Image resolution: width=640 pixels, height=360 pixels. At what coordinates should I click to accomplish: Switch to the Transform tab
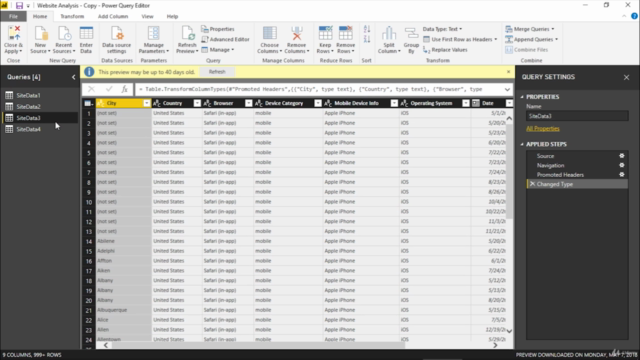click(72, 16)
